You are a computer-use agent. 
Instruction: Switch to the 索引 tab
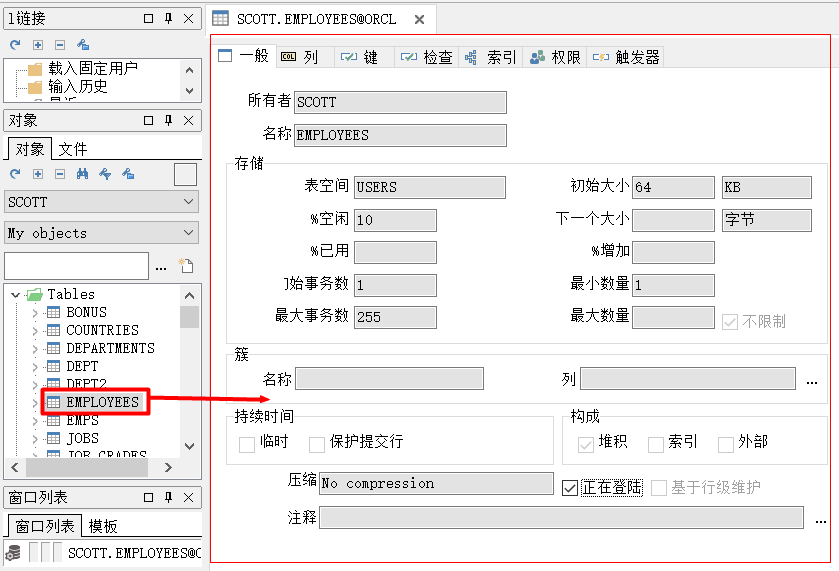click(x=491, y=57)
